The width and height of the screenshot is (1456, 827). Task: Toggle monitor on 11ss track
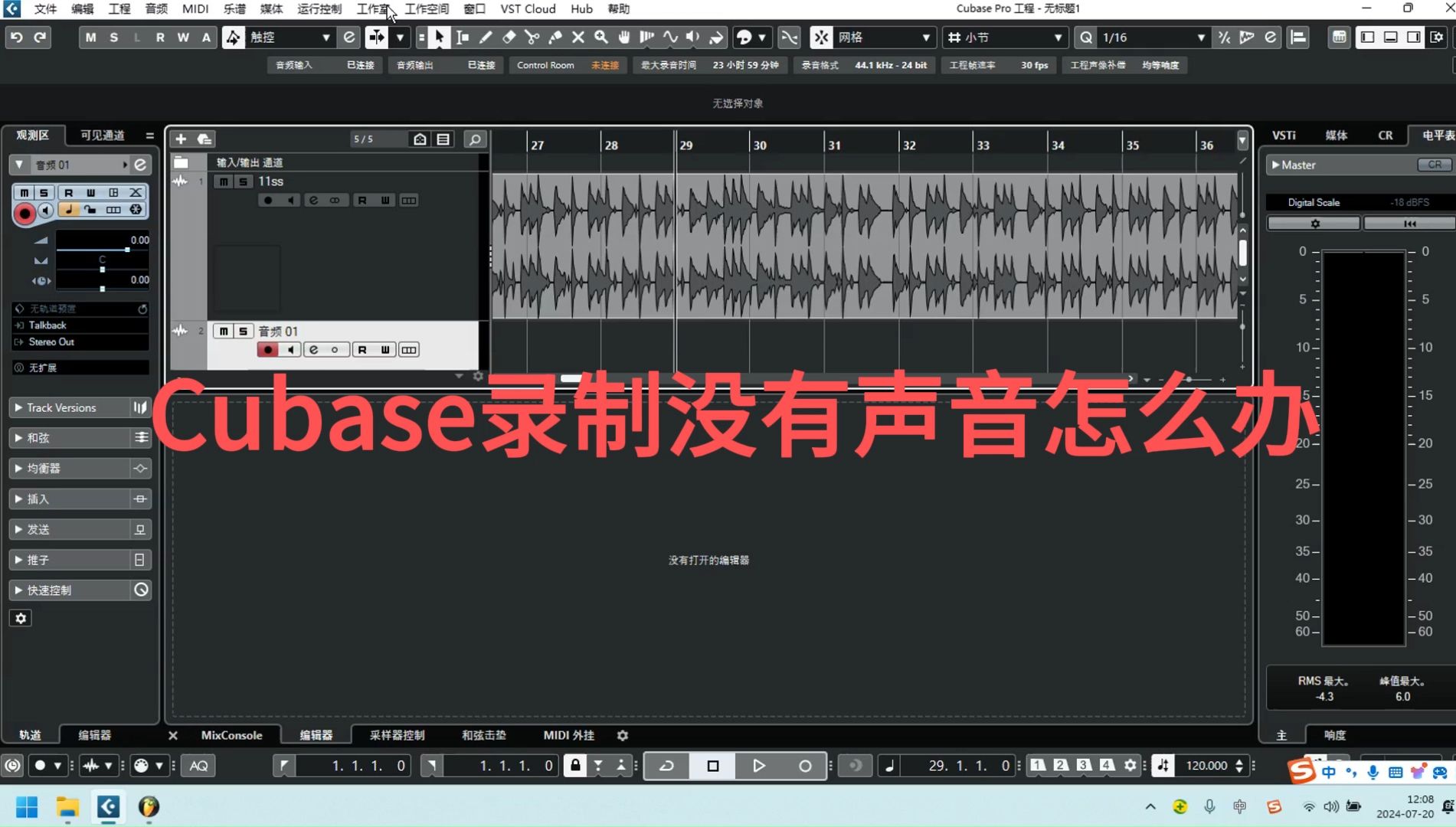pos(290,200)
